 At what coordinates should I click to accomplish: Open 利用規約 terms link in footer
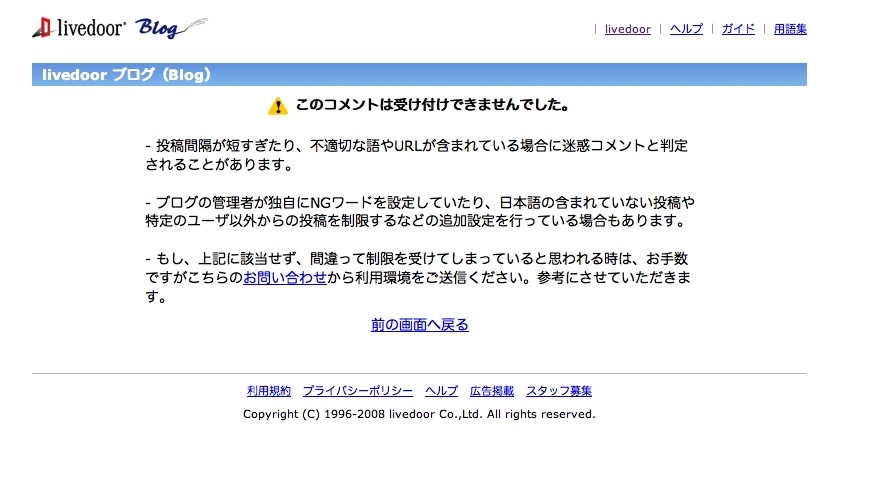click(x=269, y=391)
